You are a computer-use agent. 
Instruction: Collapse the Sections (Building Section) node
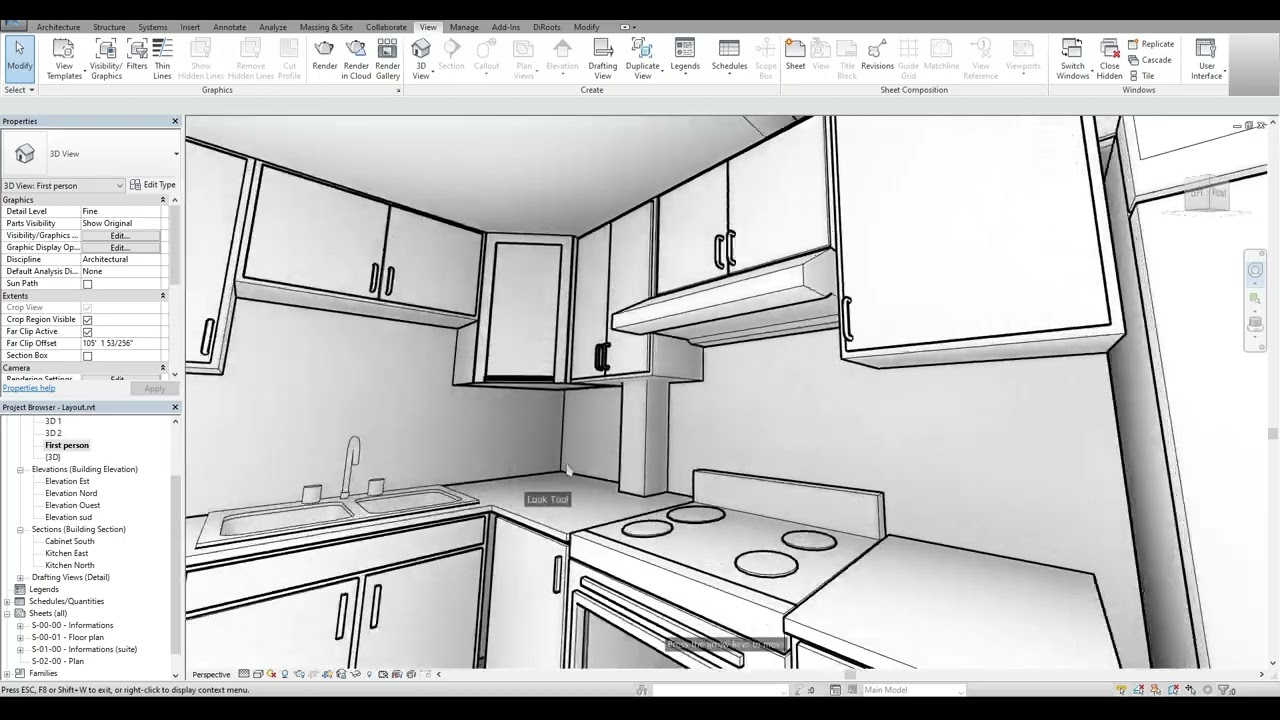pyautogui.click(x=20, y=529)
